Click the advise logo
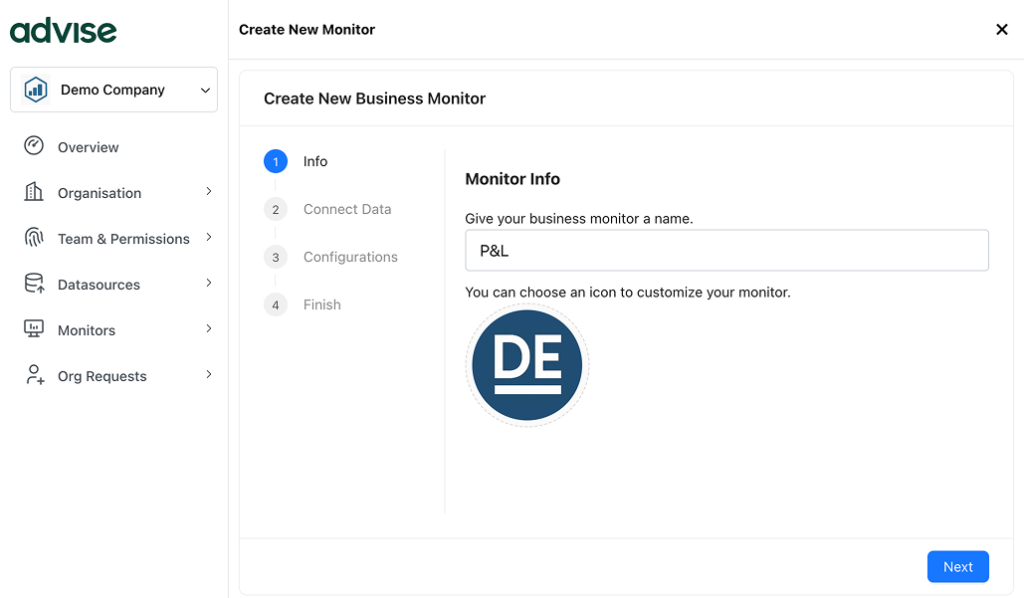 point(63,30)
